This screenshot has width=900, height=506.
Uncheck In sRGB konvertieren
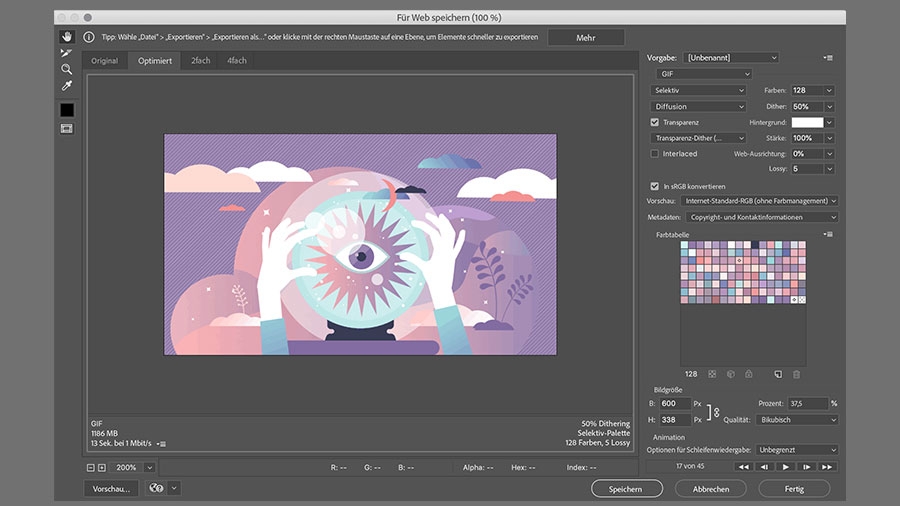point(655,186)
